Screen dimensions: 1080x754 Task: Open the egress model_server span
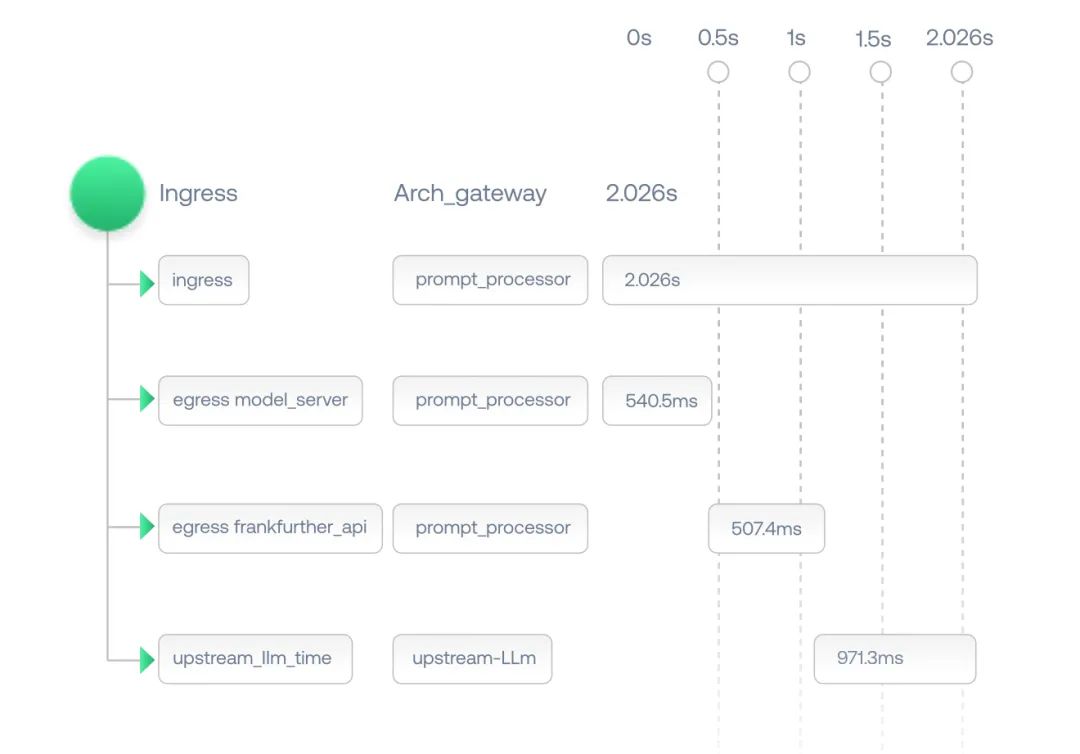(x=260, y=401)
